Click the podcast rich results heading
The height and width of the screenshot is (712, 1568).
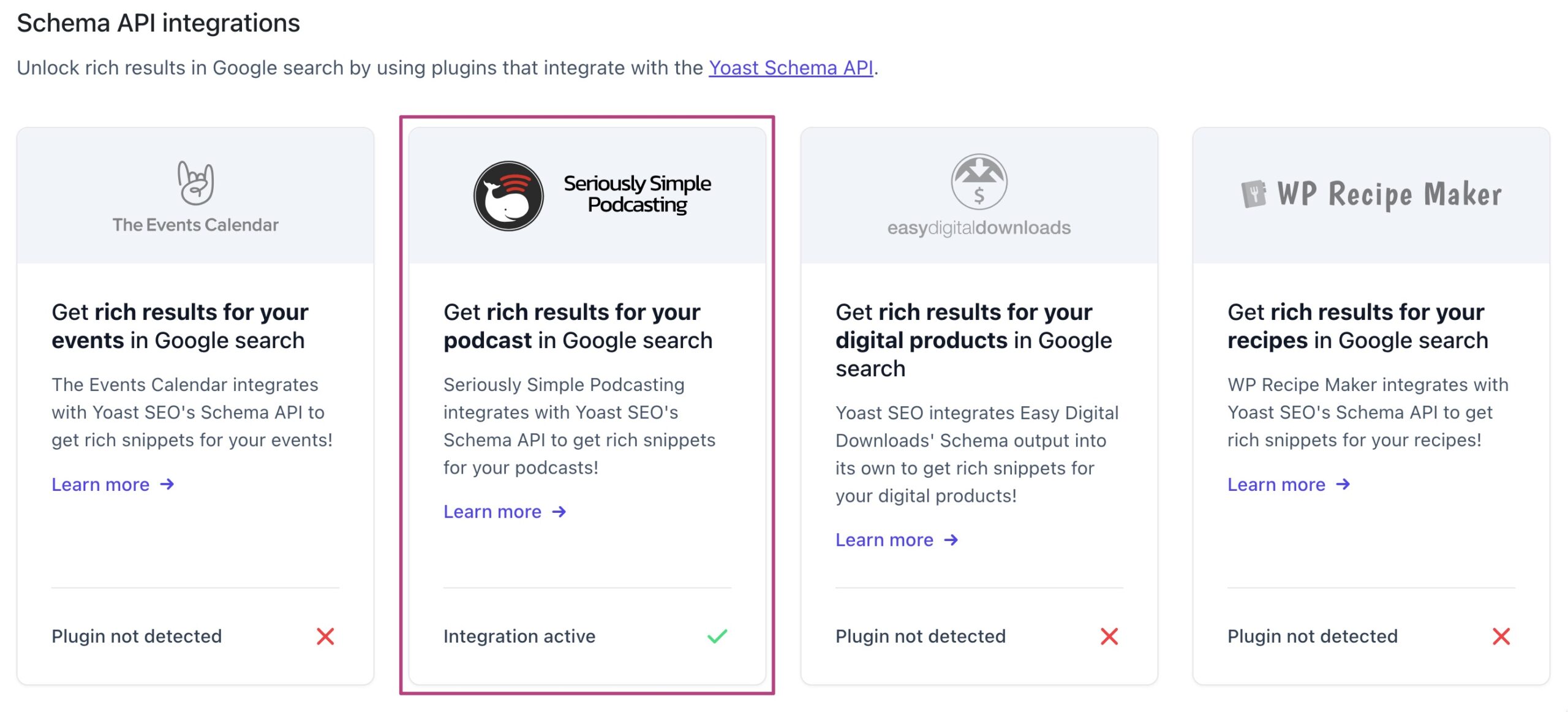(578, 326)
